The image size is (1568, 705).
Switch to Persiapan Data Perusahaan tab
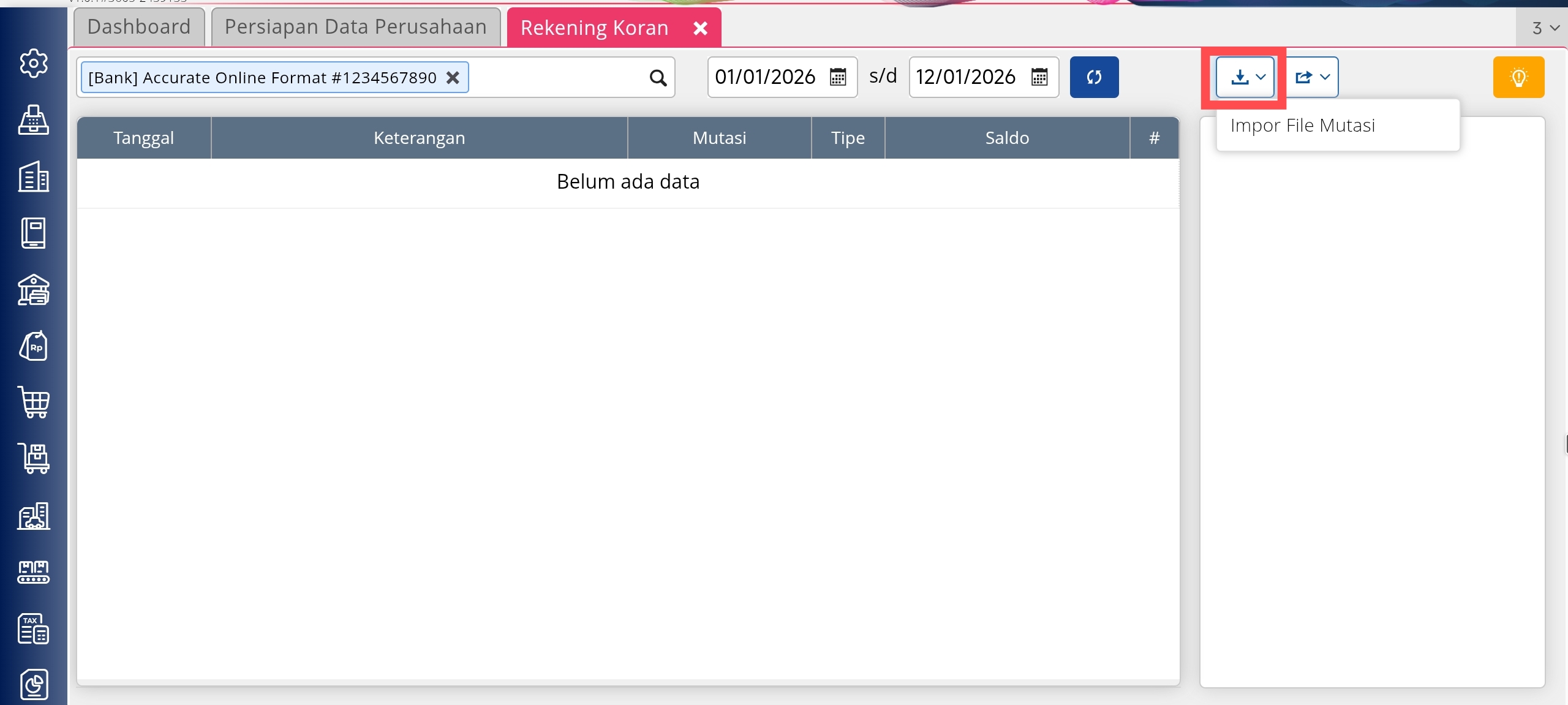pyautogui.click(x=355, y=27)
